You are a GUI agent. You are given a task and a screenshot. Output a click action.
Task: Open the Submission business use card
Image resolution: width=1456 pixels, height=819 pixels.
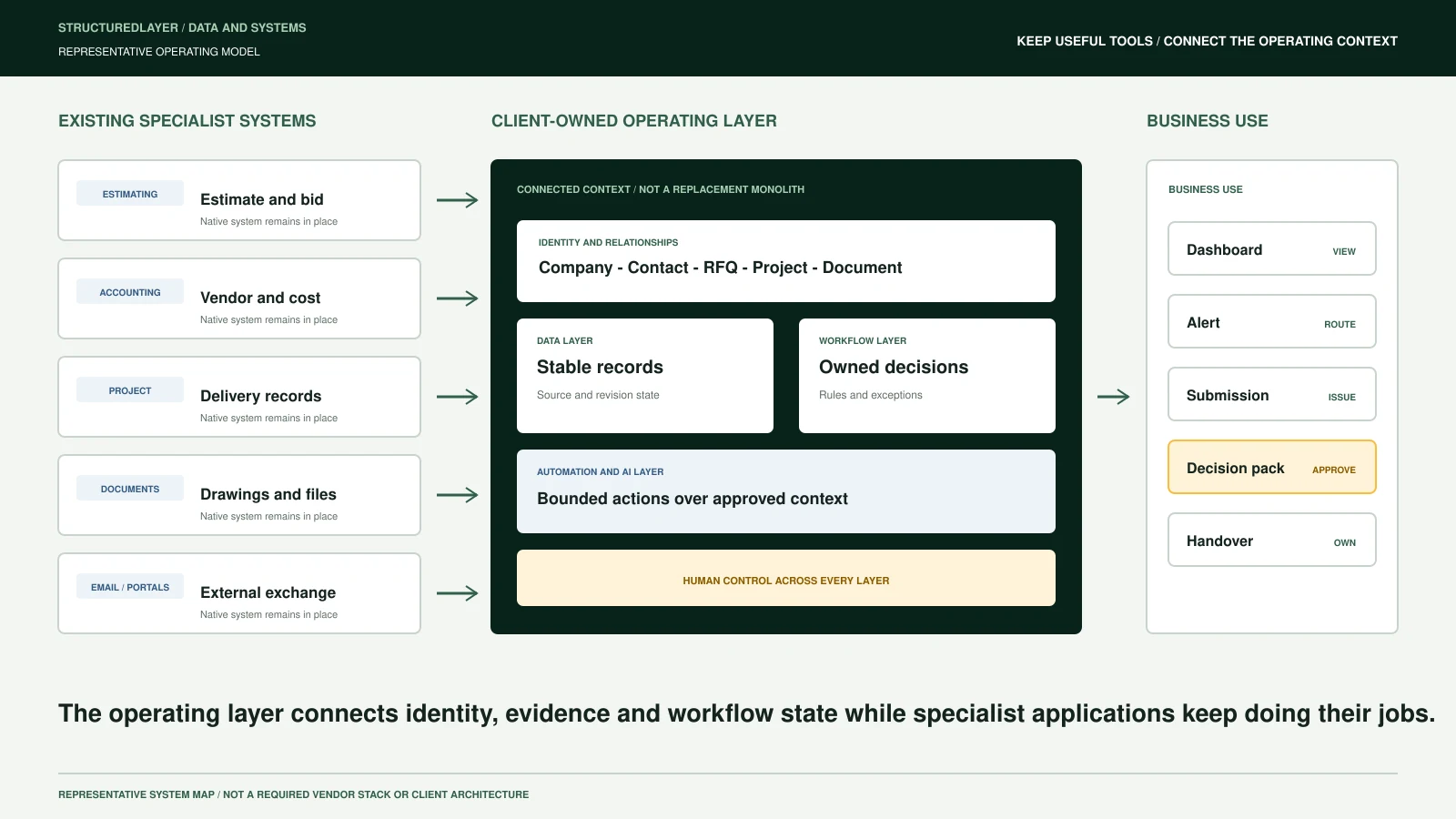pos(1272,394)
